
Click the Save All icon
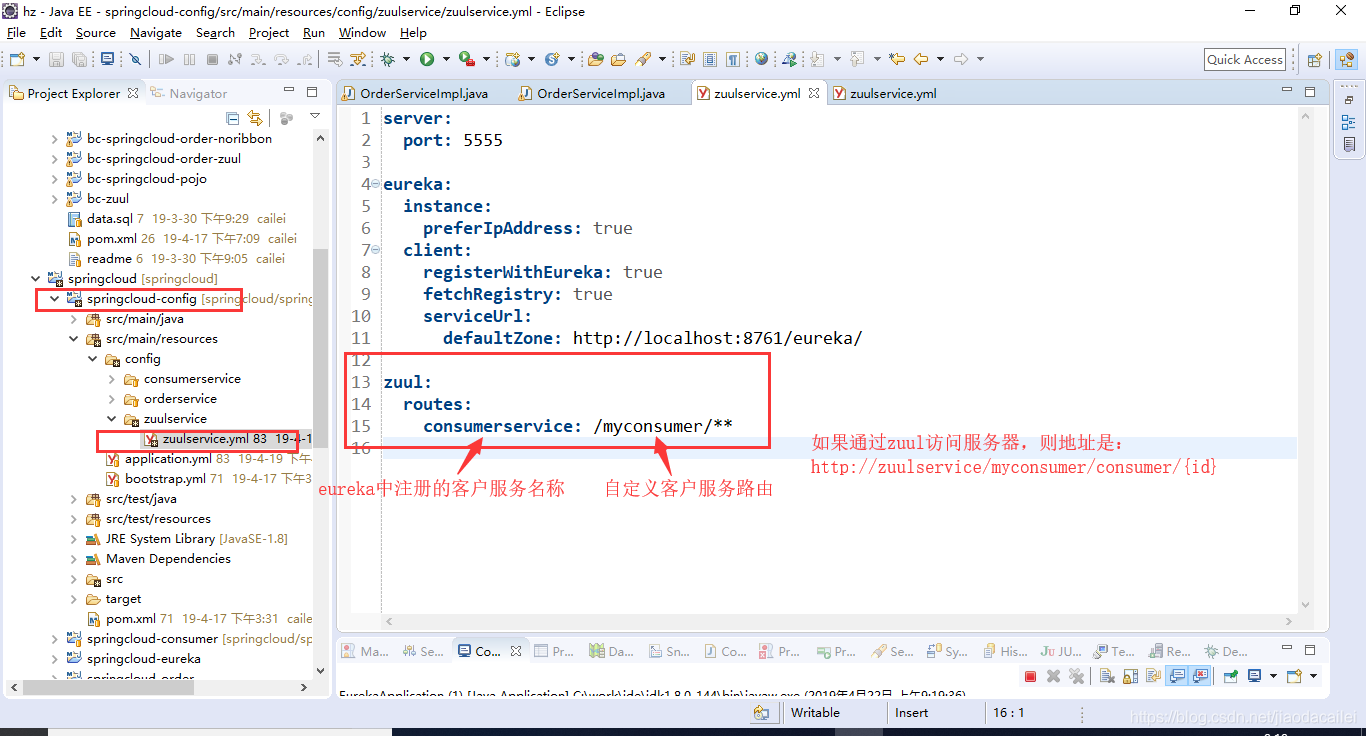[79, 59]
